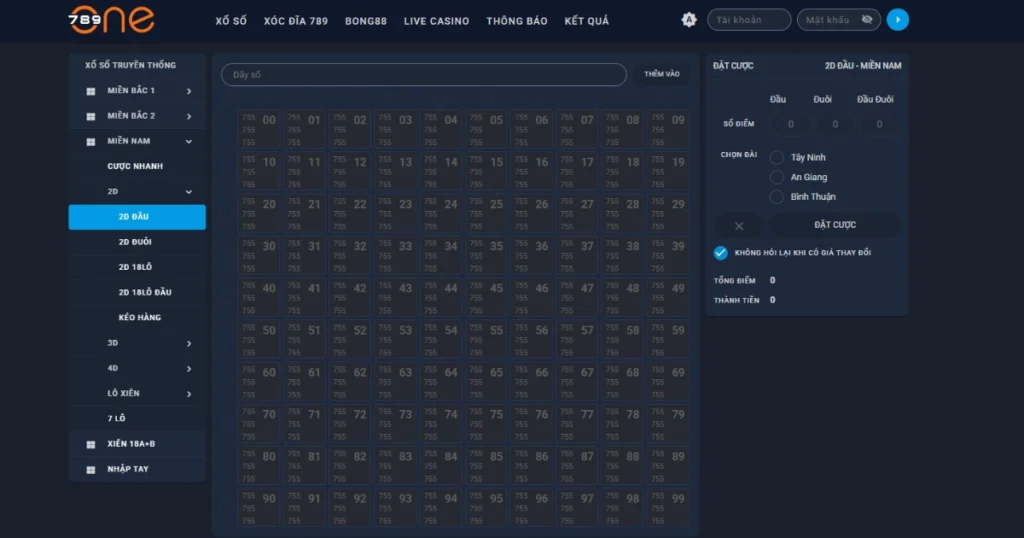The width and height of the screenshot is (1024, 538).
Task: Click the 789One logo
Action: pyautogui.click(x=112, y=20)
